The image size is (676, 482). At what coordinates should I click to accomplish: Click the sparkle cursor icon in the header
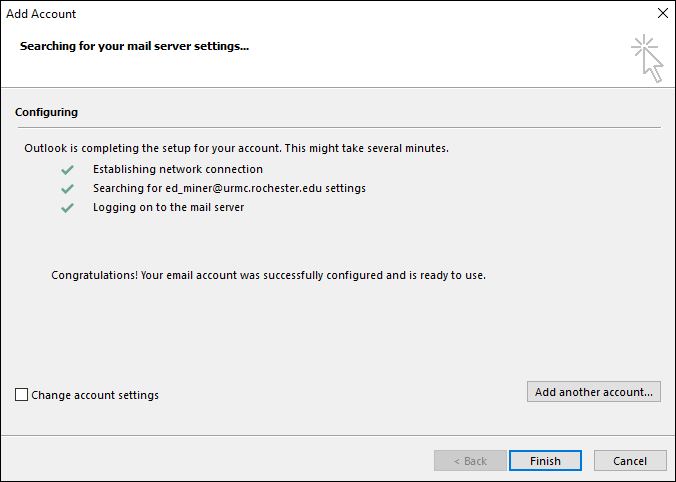647,58
